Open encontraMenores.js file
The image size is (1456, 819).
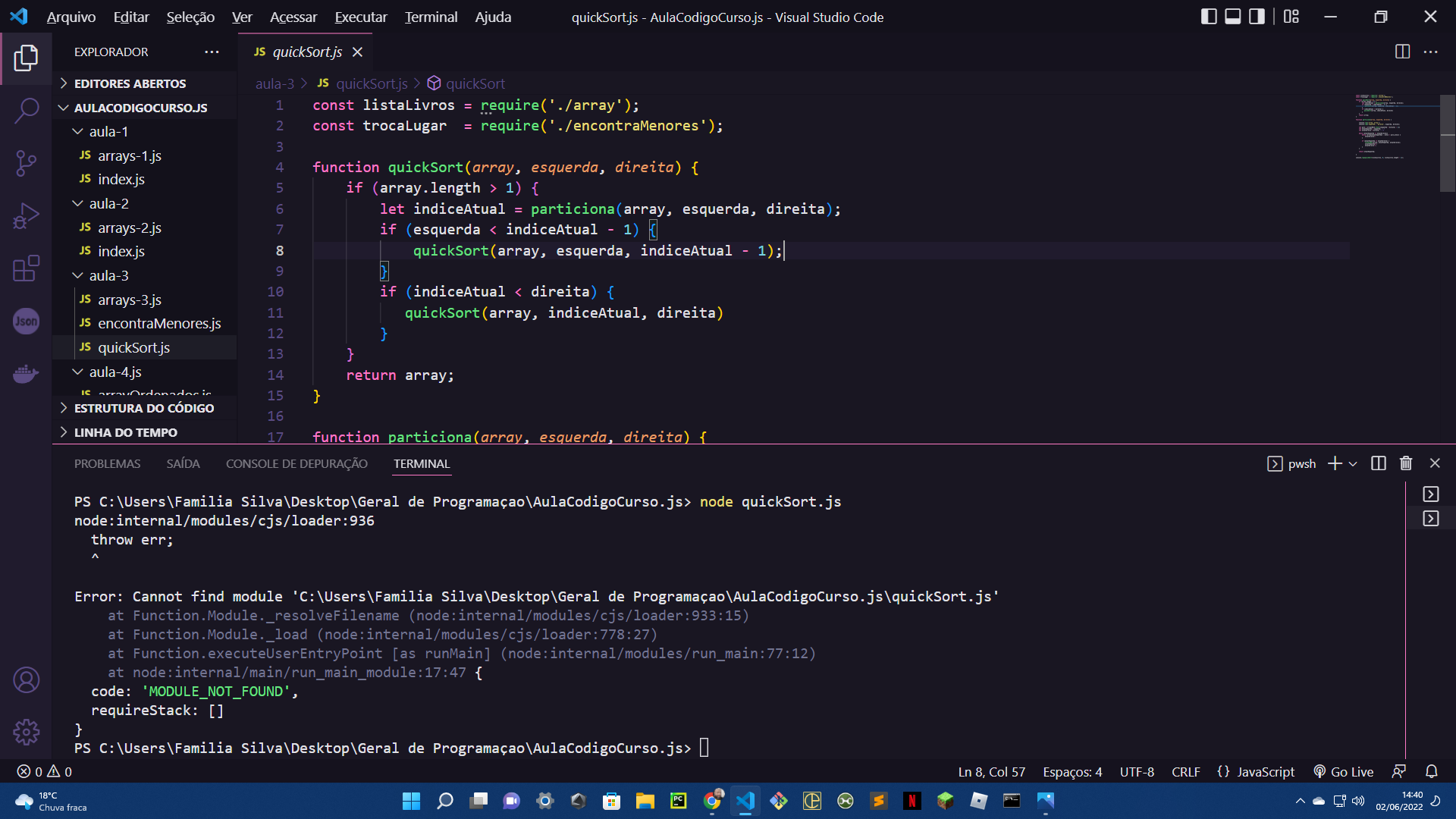click(144, 323)
